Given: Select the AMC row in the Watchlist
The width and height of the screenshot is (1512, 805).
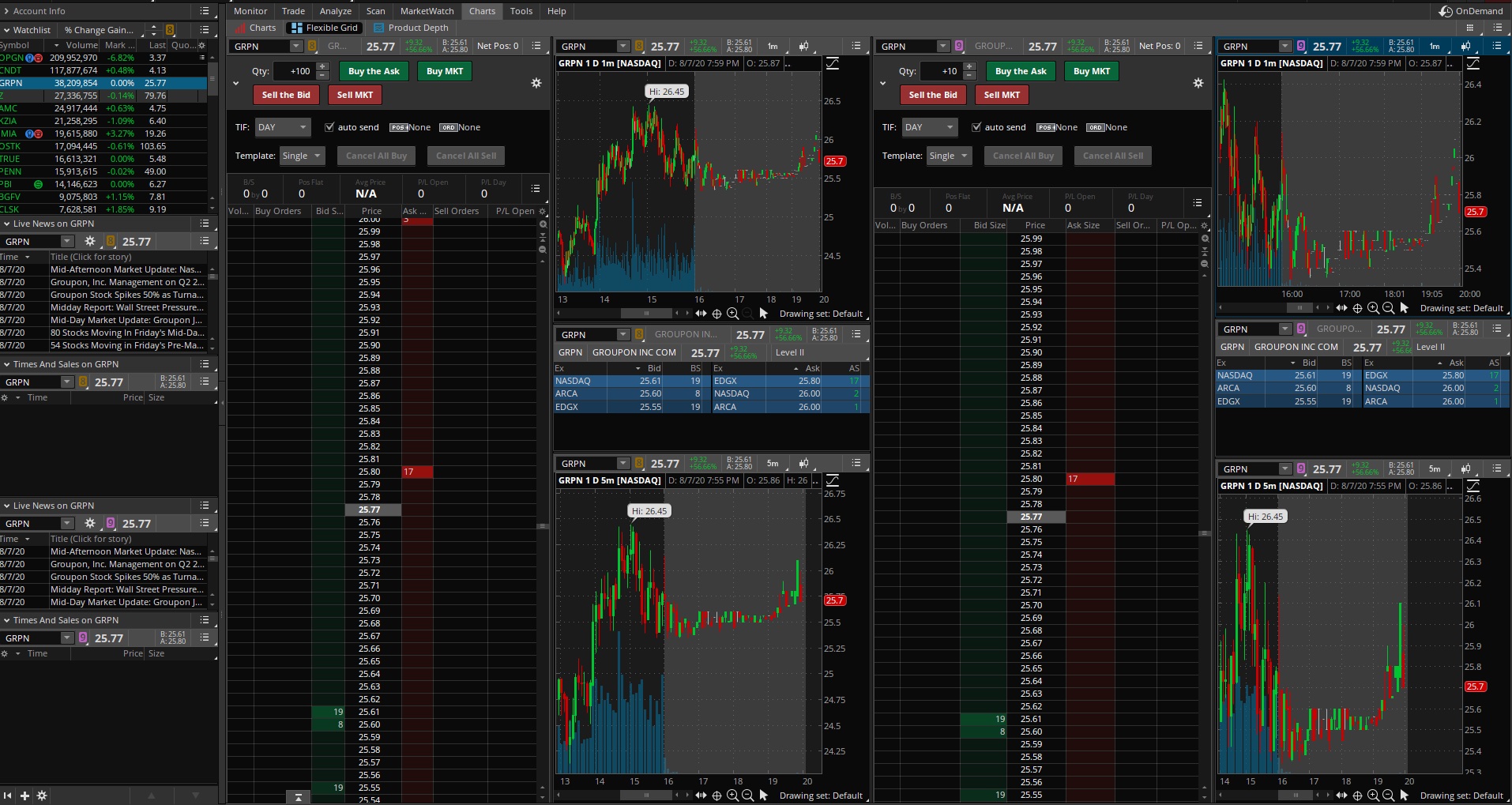Looking at the screenshot, I should pos(103,108).
